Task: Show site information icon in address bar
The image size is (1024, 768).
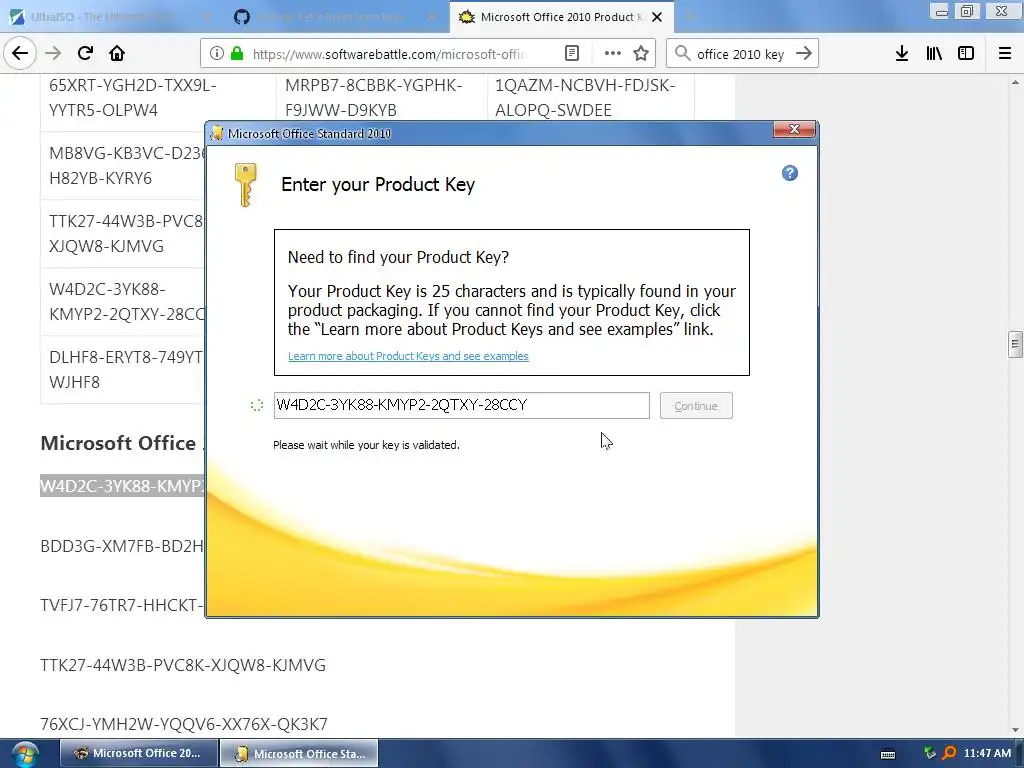Action: (x=217, y=54)
